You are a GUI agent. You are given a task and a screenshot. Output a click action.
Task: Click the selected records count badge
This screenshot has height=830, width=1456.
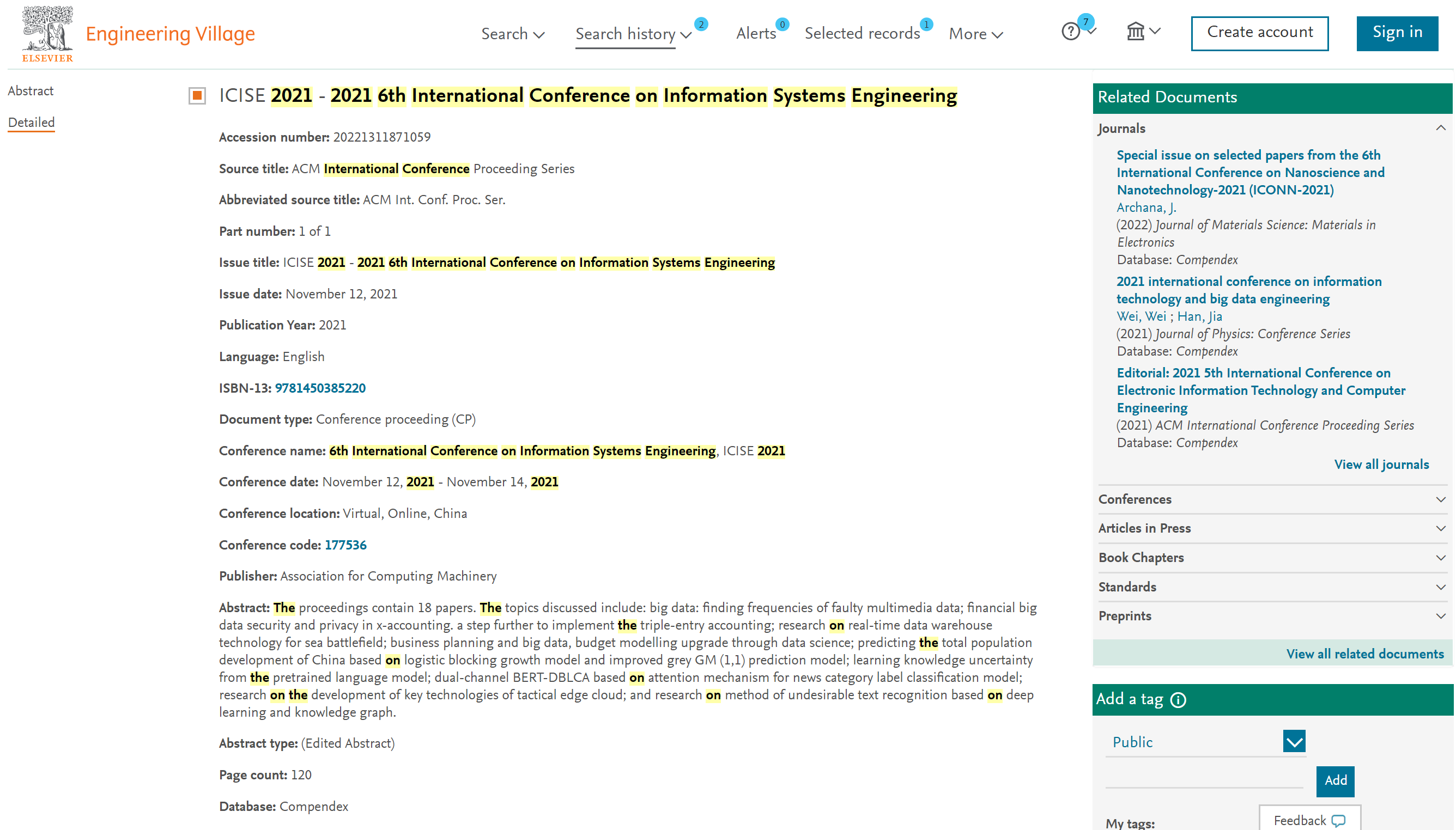(x=926, y=25)
